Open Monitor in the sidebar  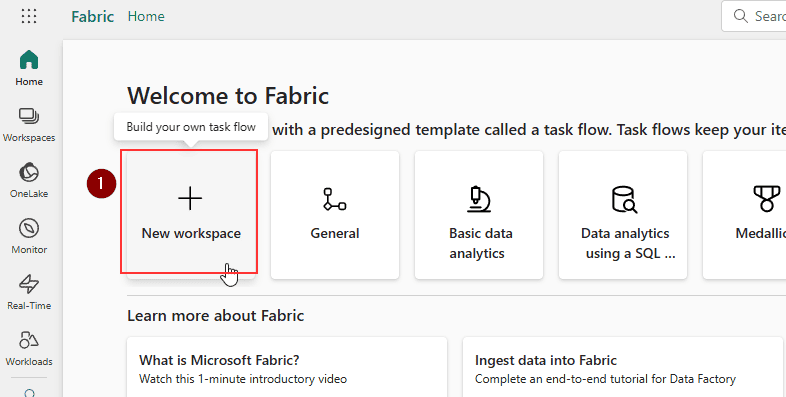[x=29, y=236]
